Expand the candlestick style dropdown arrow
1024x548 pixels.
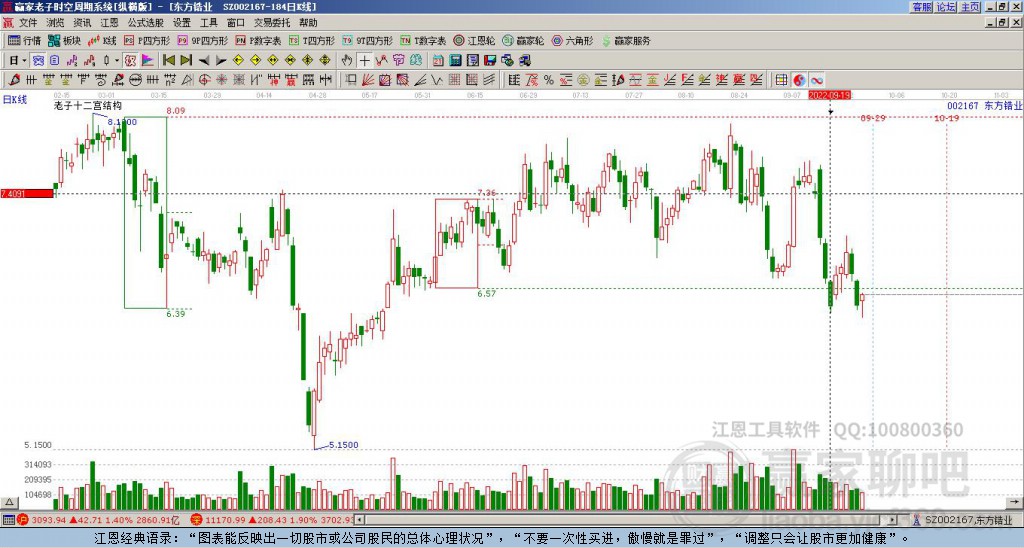[x=117, y=61]
